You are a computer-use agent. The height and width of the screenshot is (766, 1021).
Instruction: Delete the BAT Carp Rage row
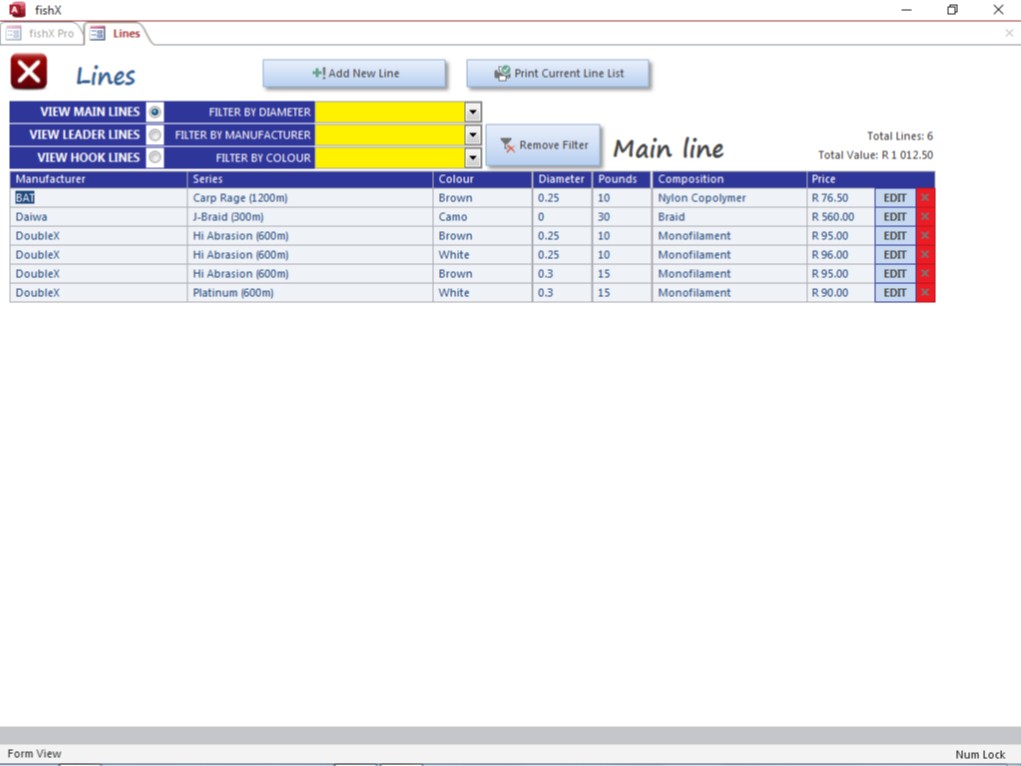pyautogui.click(x=925, y=198)
